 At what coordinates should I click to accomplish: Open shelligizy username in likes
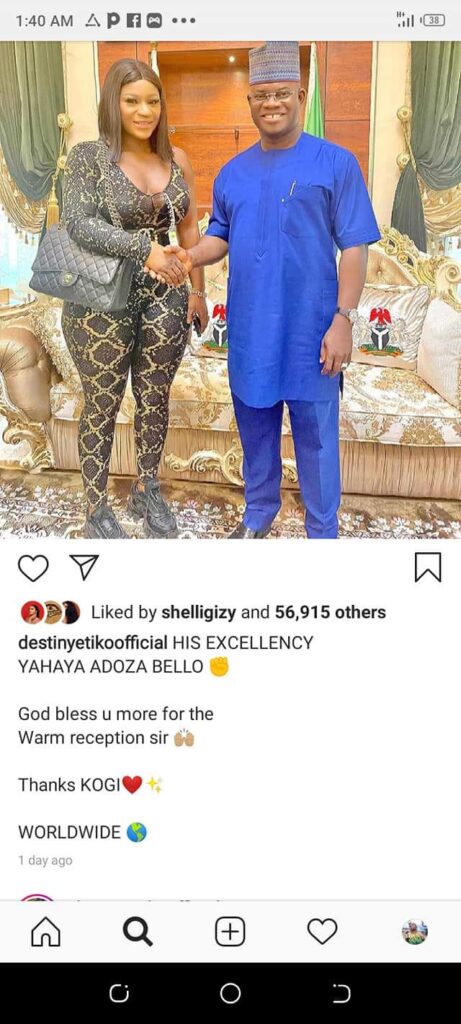click(199, 612)
